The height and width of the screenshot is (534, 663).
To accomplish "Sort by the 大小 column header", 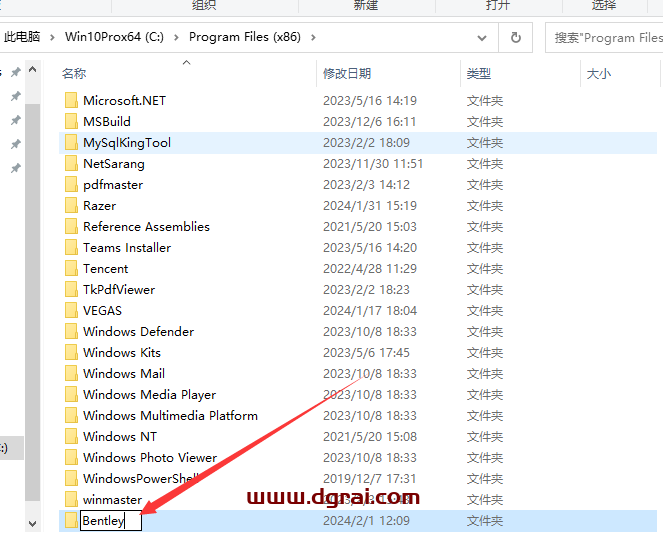I will (599, 74).
